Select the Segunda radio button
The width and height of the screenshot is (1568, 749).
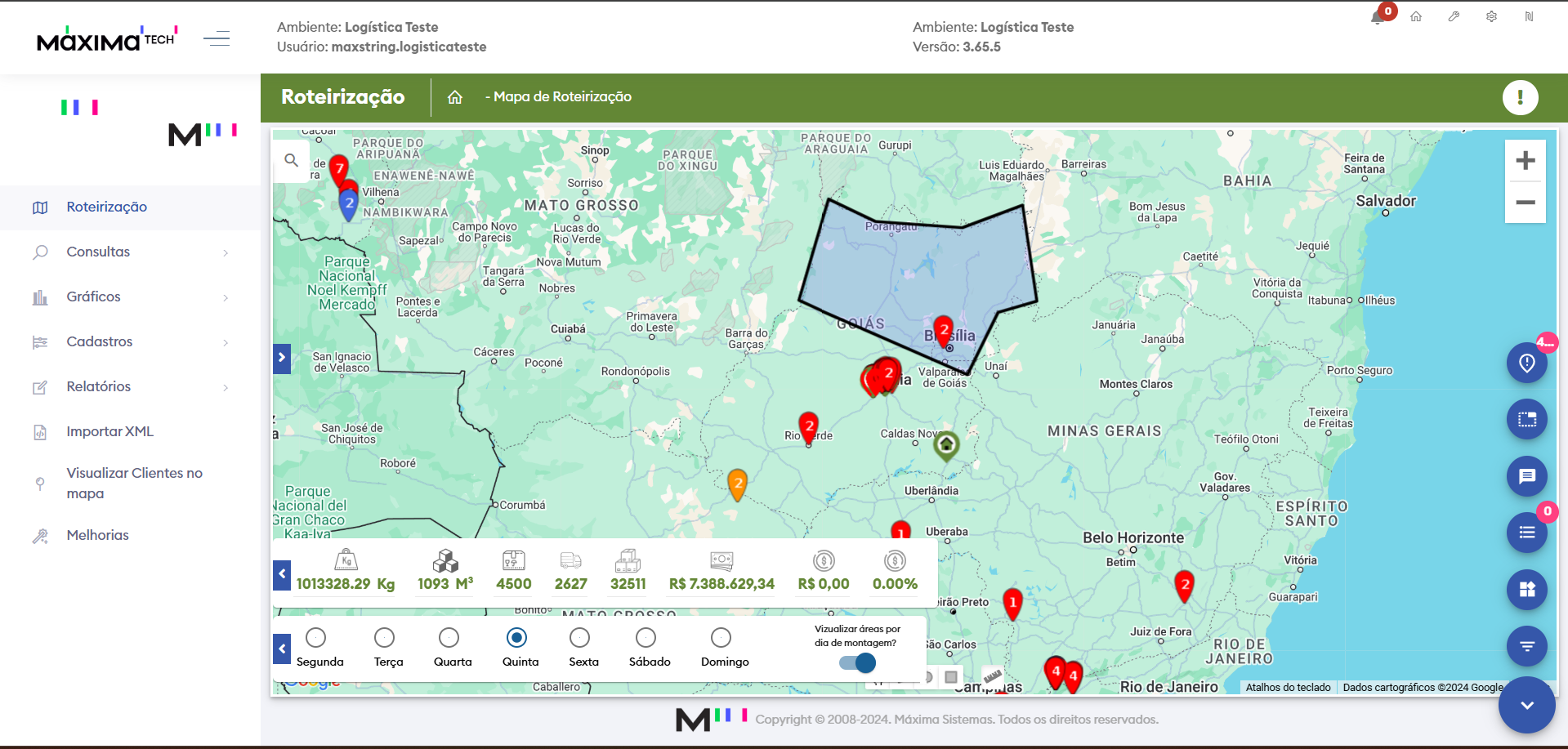coord(315,637)
